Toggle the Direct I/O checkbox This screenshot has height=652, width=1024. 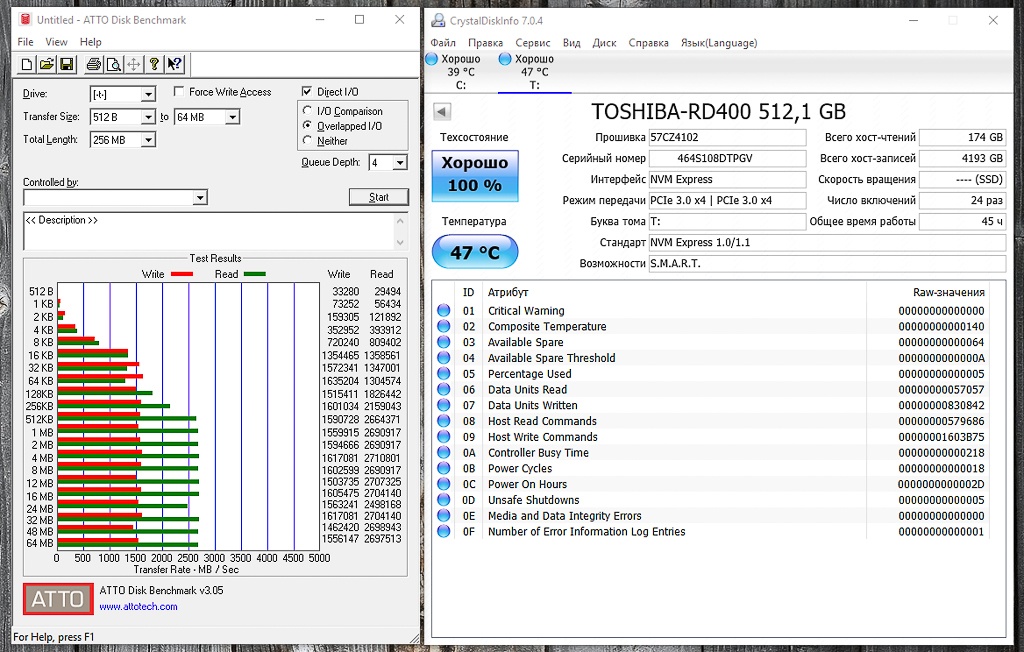[x=307, y=91]
